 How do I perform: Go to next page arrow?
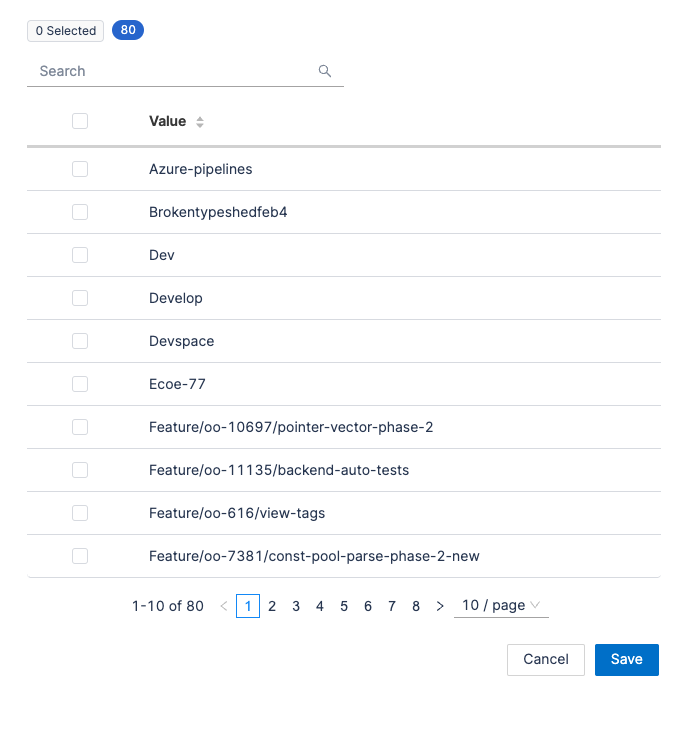[440, 606]
